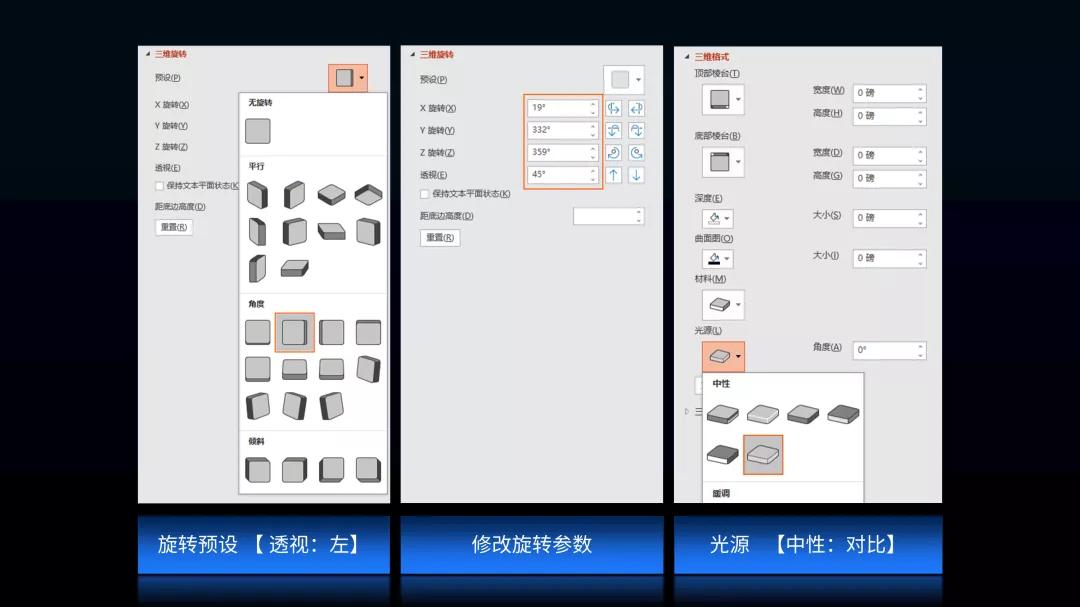Click the caption 修改旋转参数

532,544
